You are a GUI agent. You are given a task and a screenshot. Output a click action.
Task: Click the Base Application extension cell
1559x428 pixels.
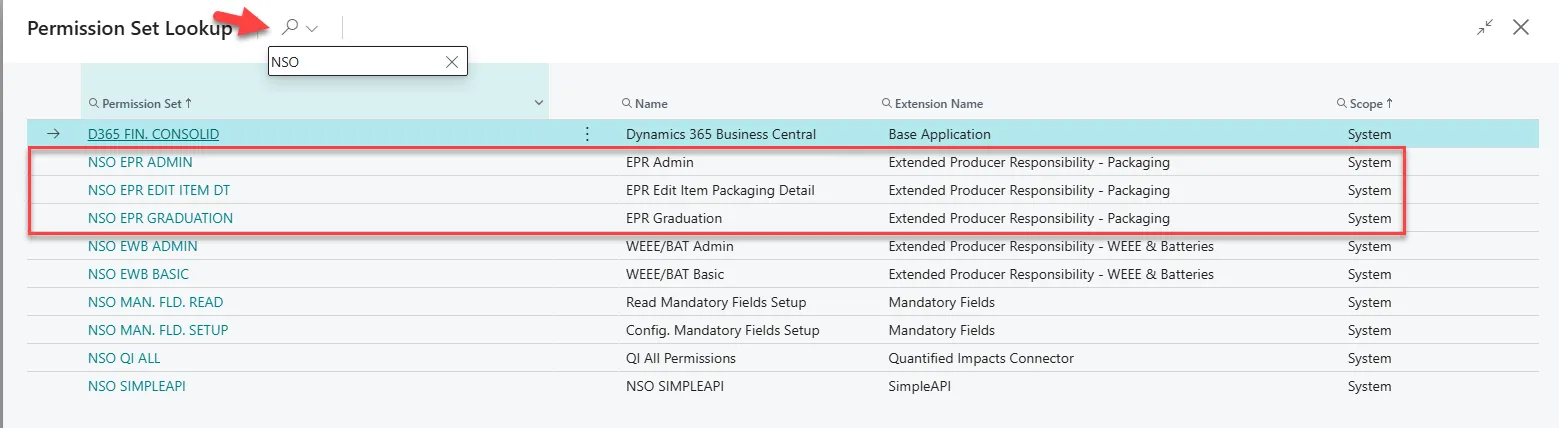tap(939, 134)
